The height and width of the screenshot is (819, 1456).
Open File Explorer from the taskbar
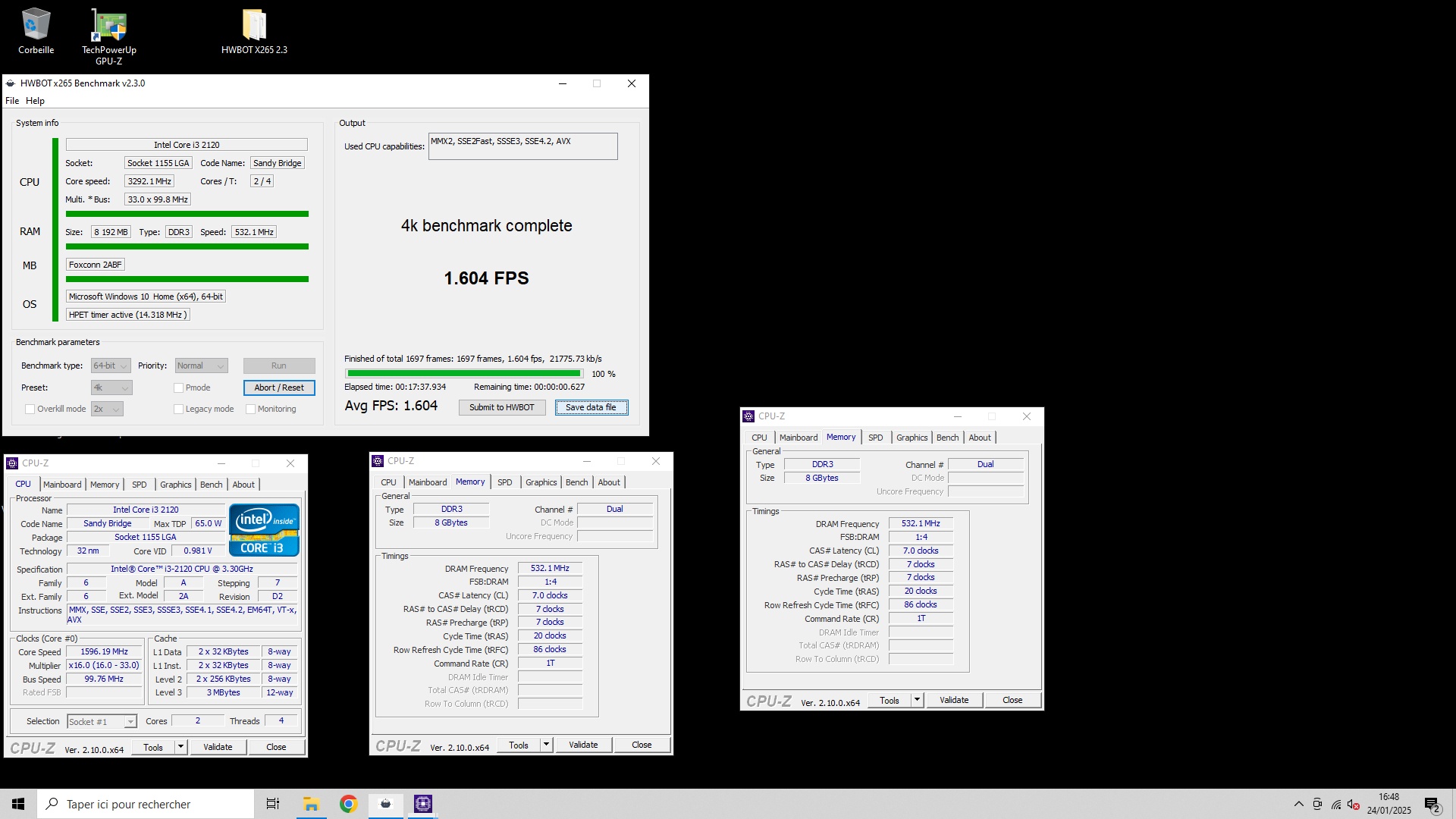(311, 804)
